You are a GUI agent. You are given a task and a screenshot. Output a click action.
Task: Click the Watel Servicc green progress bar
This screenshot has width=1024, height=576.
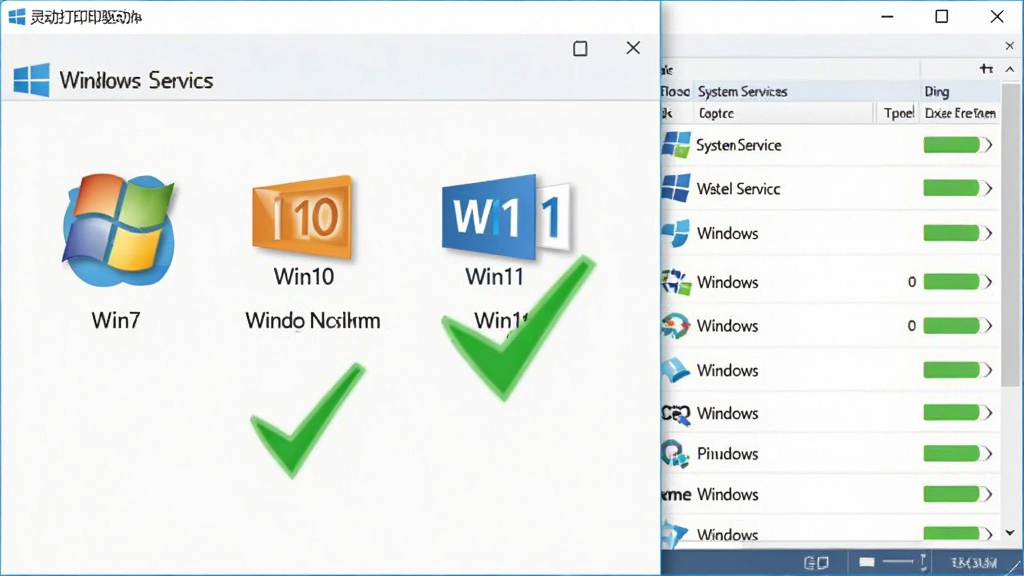[x=952, y=189]
